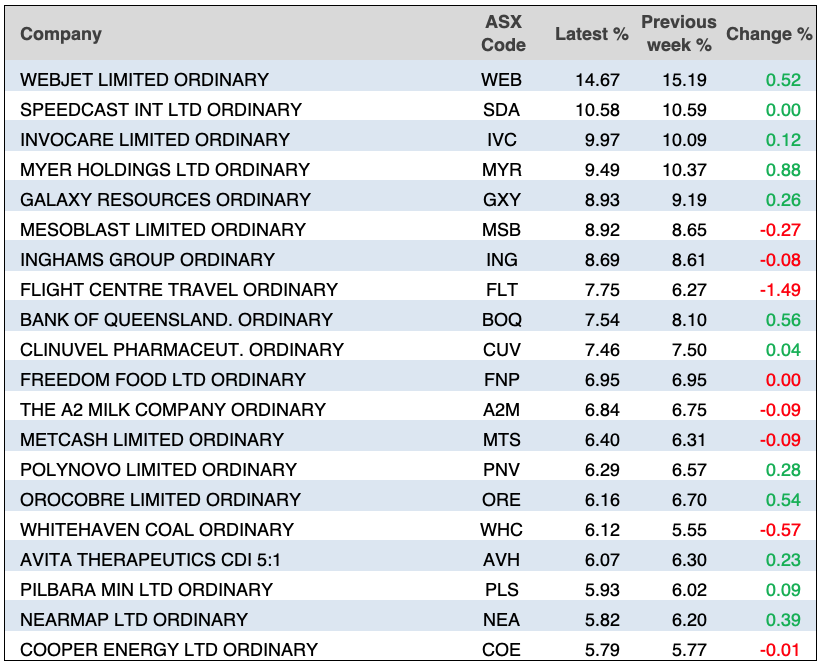Viewport: 822px width, 666px height.
Task: Click the Previous week % header
Action: click(679, 34)
